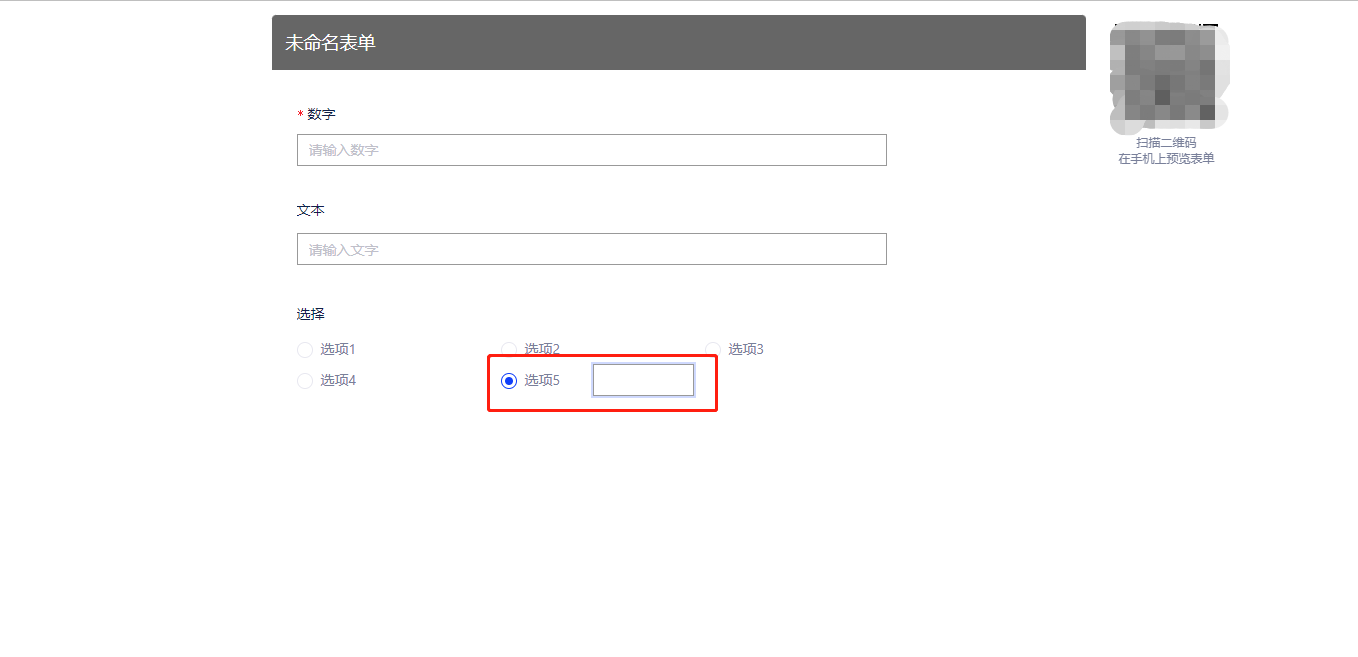Viewport: 1358px width, 657px height.
Task: Click the 未命名表单 form title
Action: [331, 43]
